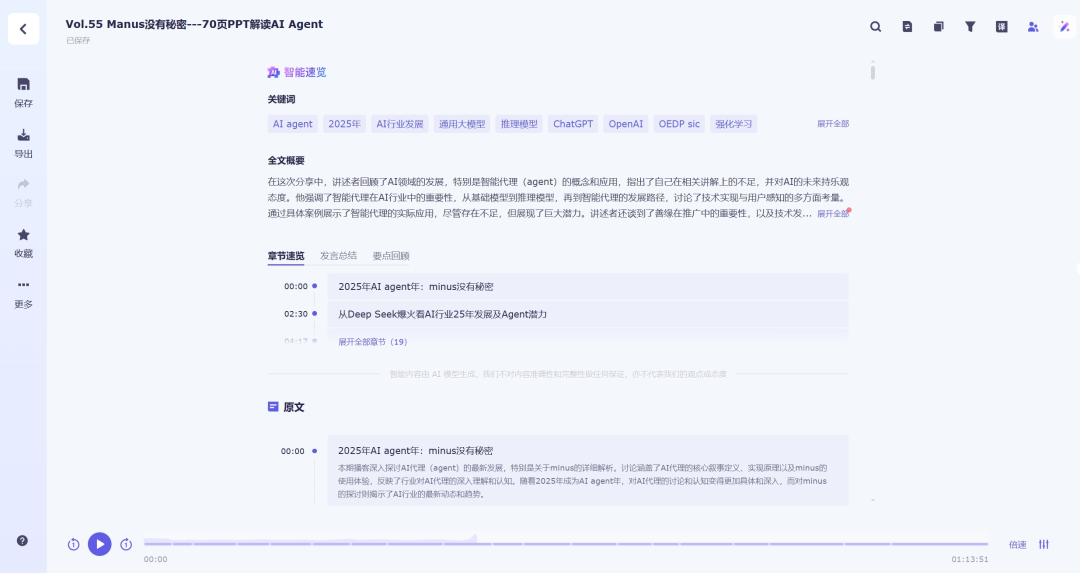Expand all 19 chapters link
This screenshot has height=573, width=1080.
point(373,342)
